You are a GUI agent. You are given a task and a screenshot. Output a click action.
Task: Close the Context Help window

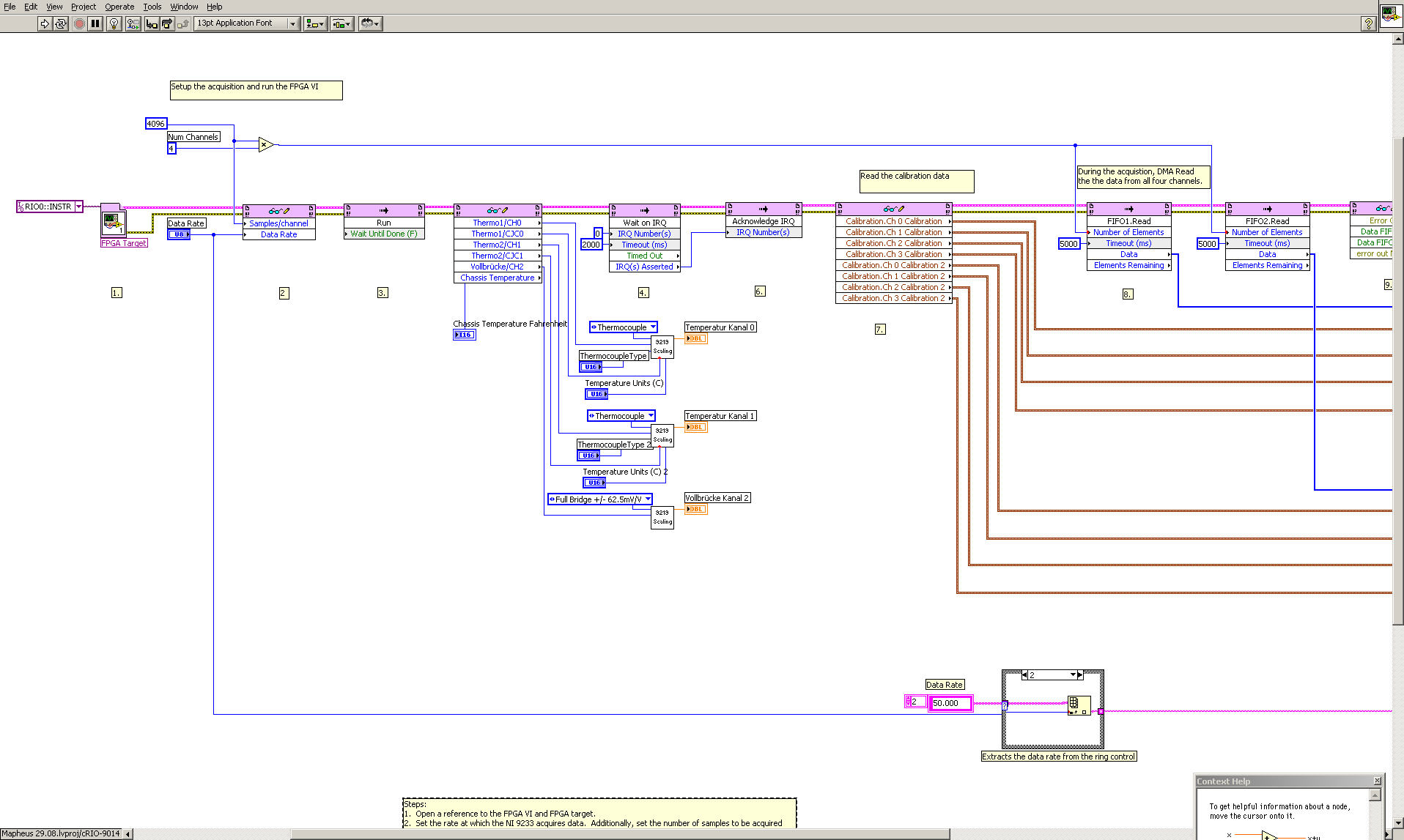(x=1377, y=781)
